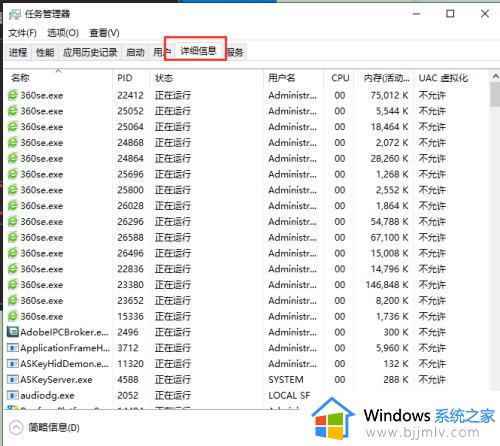
Task: Click the memory value 300 K
Action: click(396, 332)
